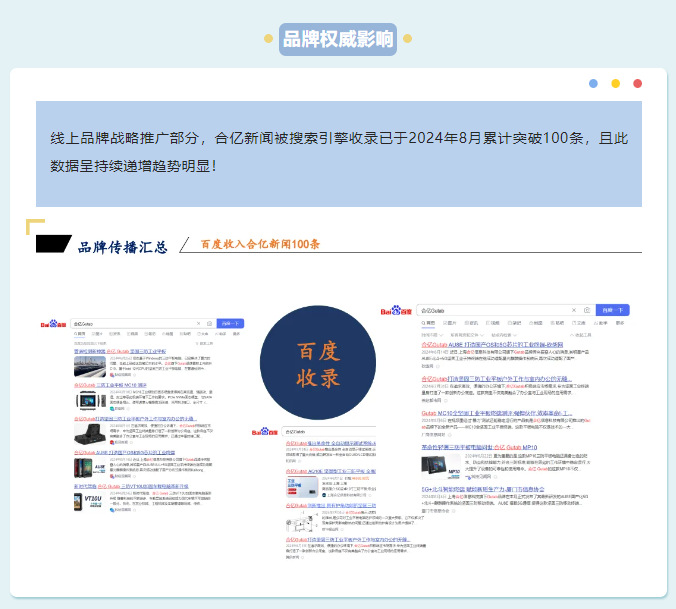The image size is (676, 609).
Task: Click VT10U device thumbnail in left screenshot
Action: pos(89,502)
